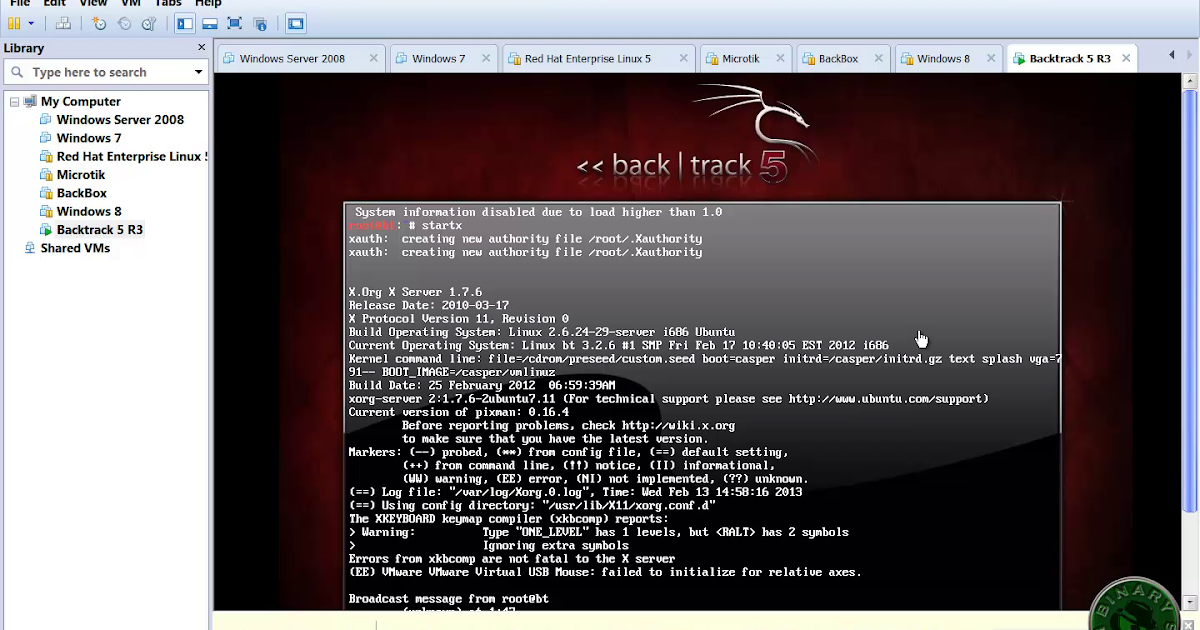Click the 'startx' command line in terminal
The height and width of the screenshot is (630, 1200).
tap(405, 226)
